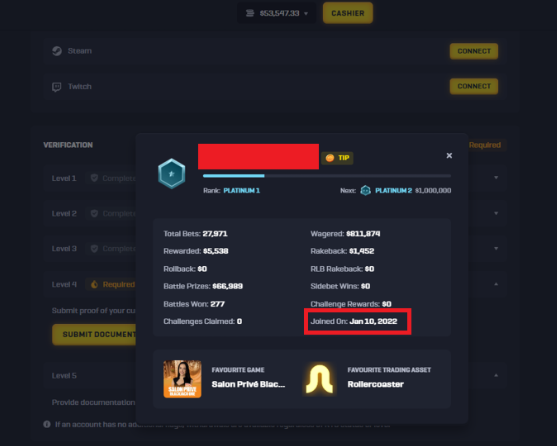Click the Platinum 1 rank badge hexagon
The height and width of the screenshot is (446, 557).
tap(172, 174)
